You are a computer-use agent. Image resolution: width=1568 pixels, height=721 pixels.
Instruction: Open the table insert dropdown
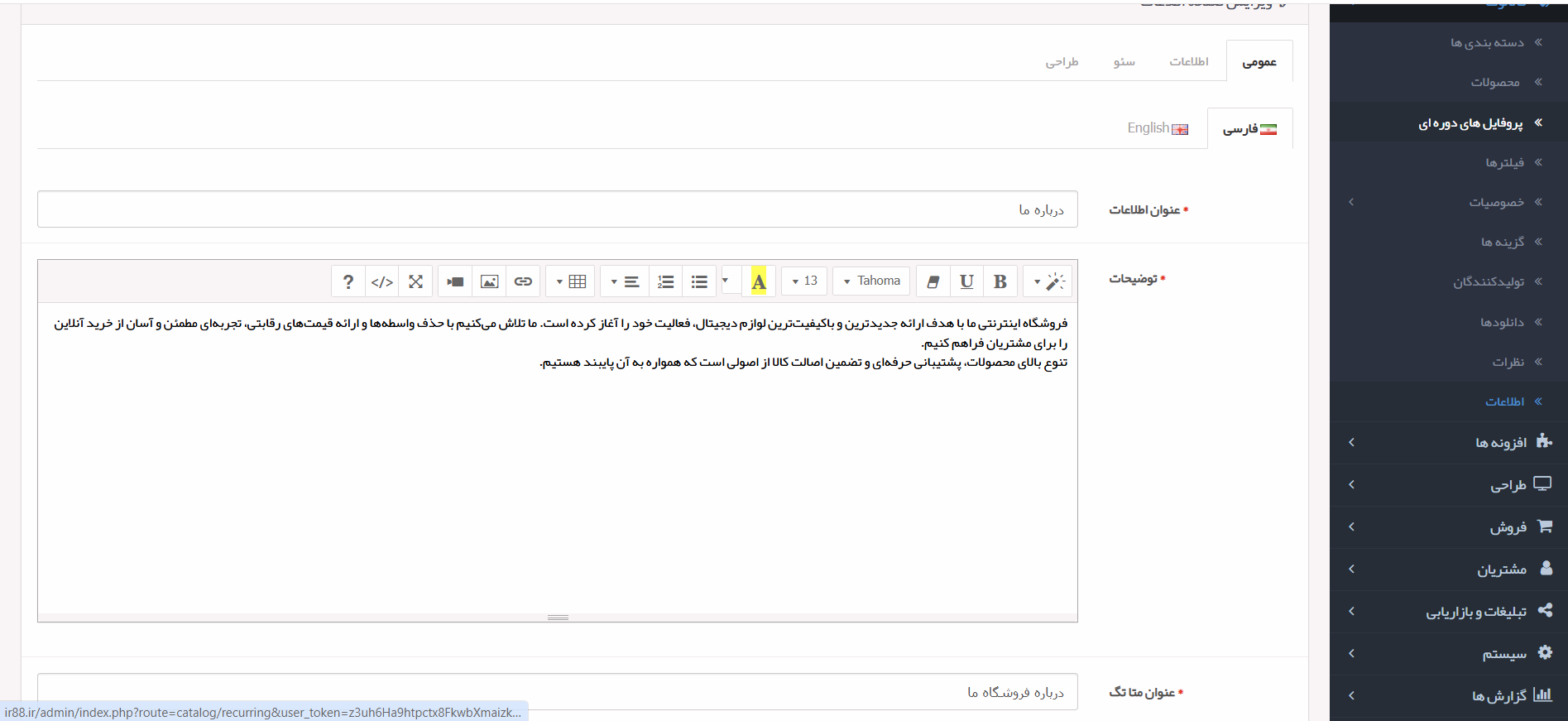click(x=570, y=281)
